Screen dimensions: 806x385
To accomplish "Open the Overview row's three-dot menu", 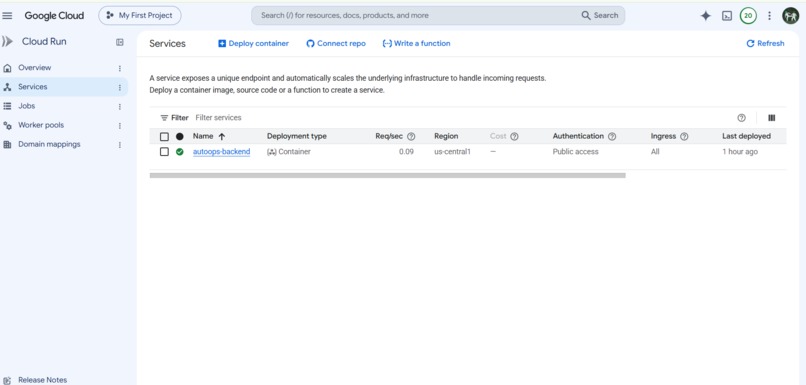I will 120,68.
